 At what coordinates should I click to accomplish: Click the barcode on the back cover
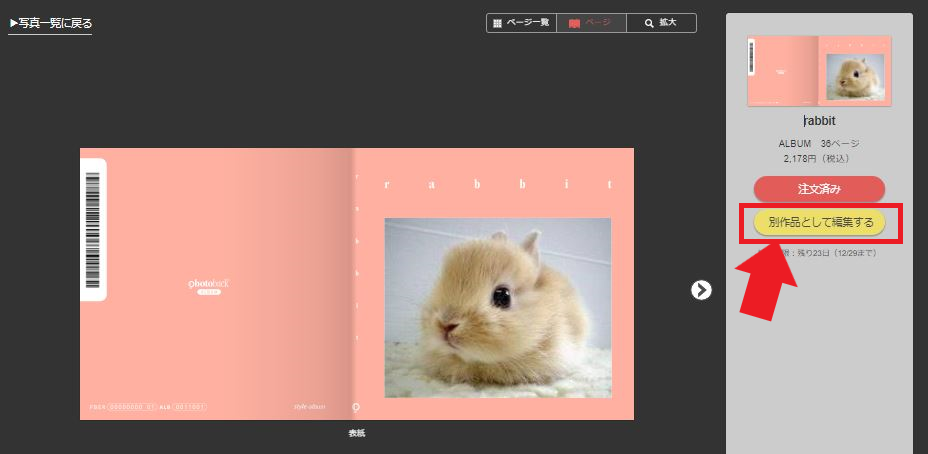pos(93,230)
